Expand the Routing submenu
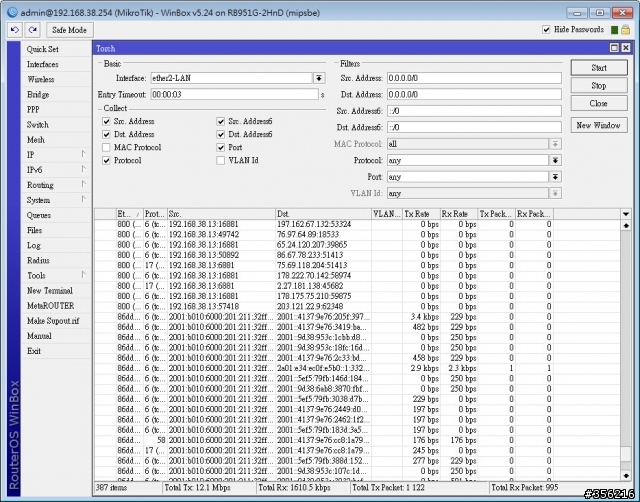 (84, 184)
